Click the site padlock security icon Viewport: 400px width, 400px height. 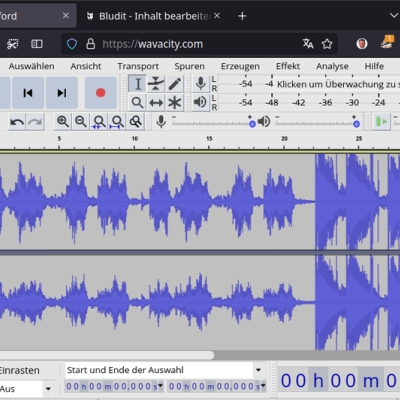coord(90,44)
